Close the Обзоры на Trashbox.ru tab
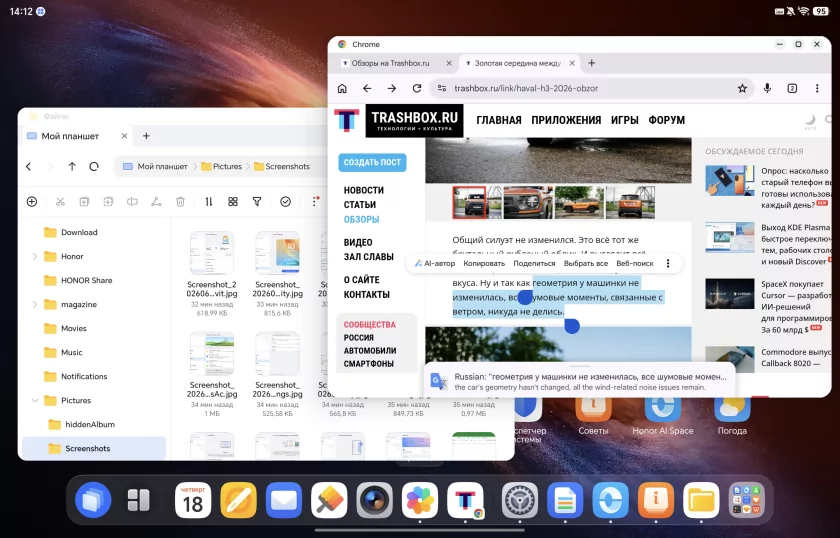 coord(449,63)
